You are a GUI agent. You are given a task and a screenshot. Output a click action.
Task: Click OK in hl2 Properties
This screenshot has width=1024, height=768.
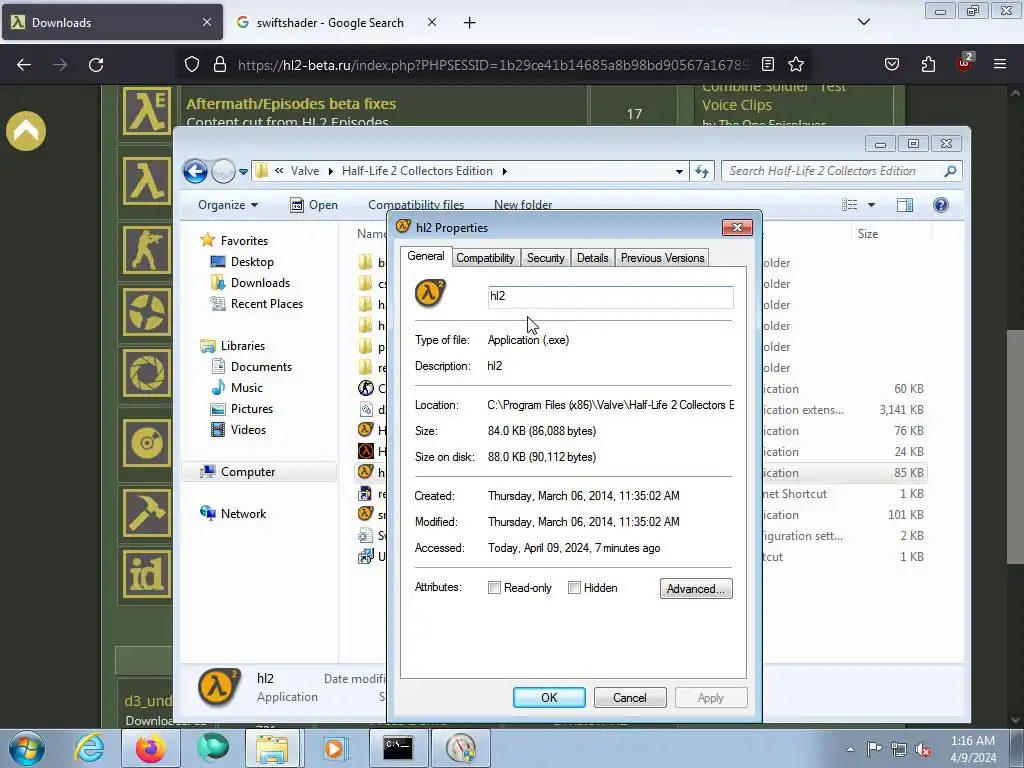tap(549, 697)
